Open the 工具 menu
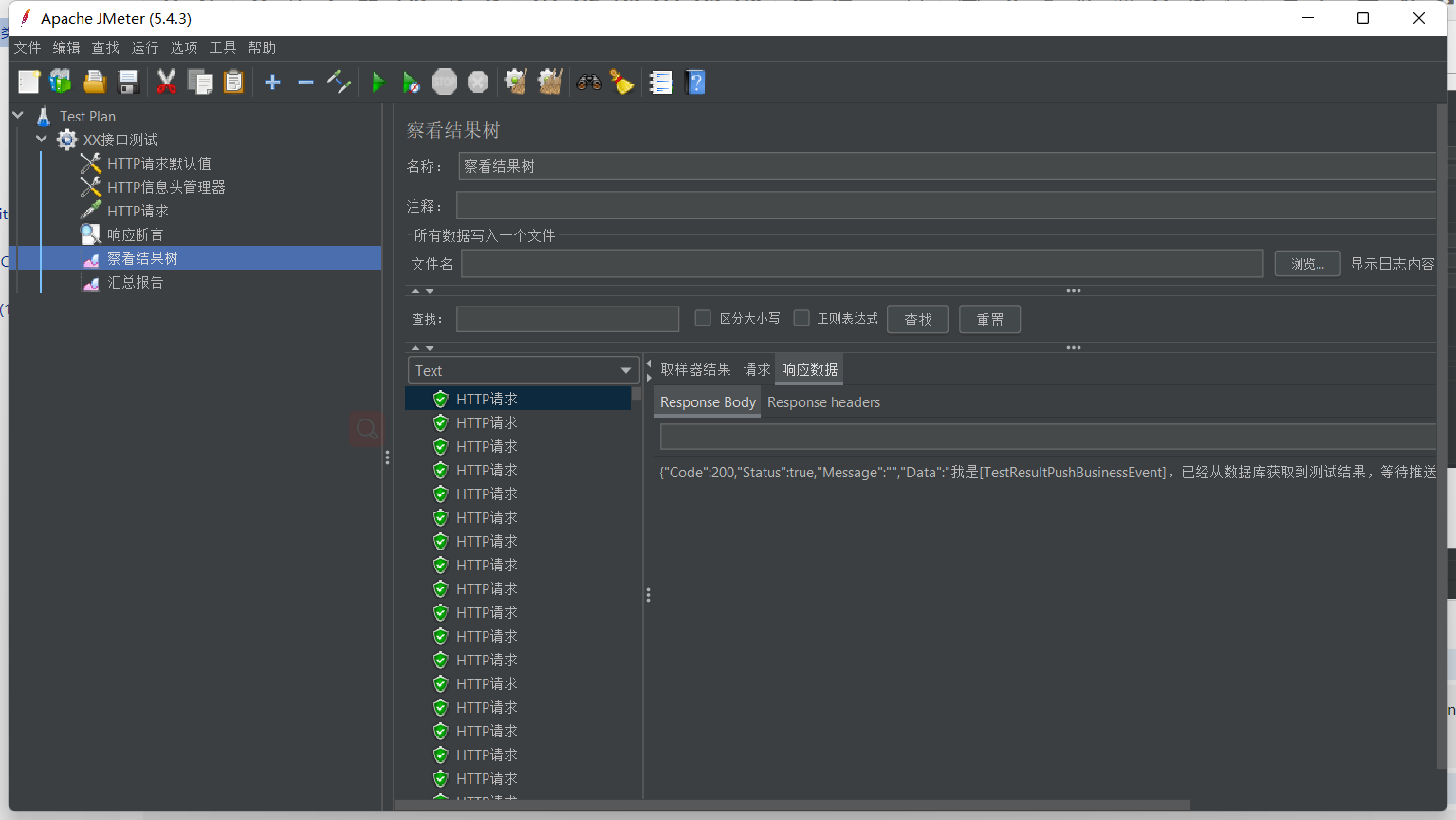1456x820 pixels. click(223, 47)
